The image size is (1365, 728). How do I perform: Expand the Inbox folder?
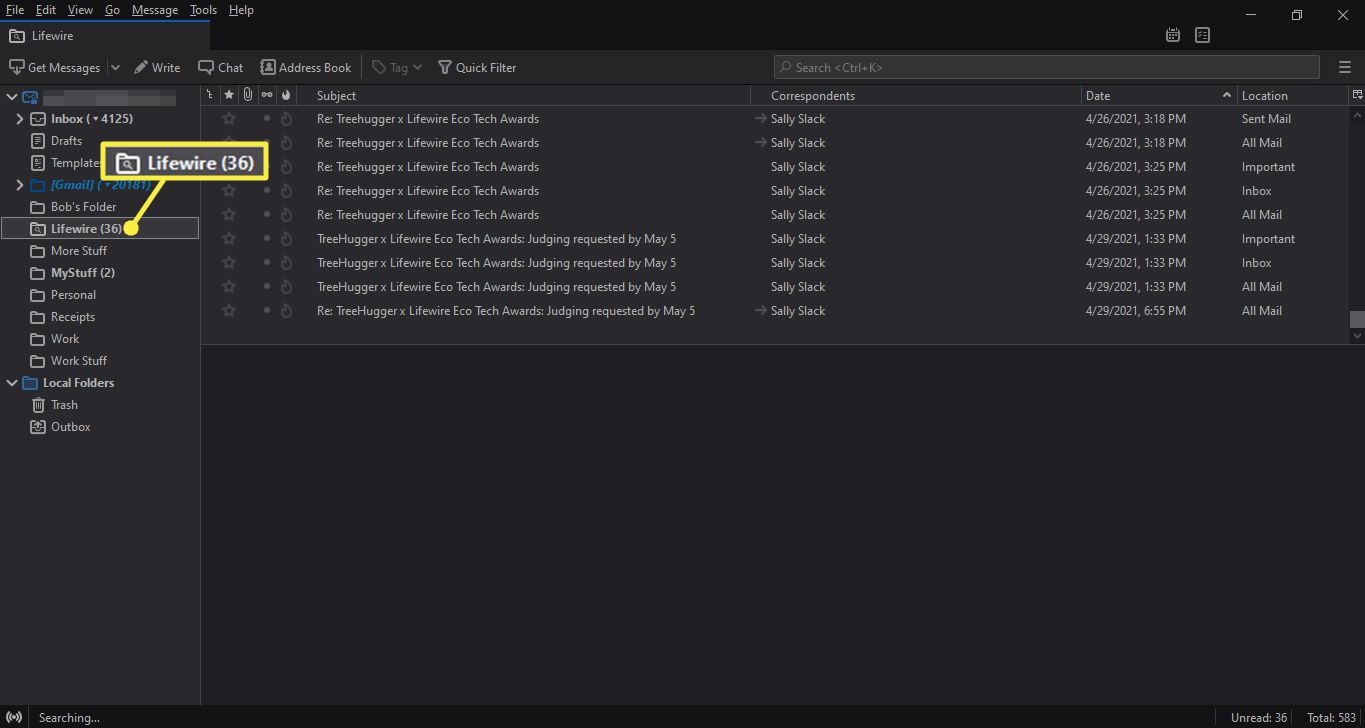pyautogui.click(x=19, y=118)
